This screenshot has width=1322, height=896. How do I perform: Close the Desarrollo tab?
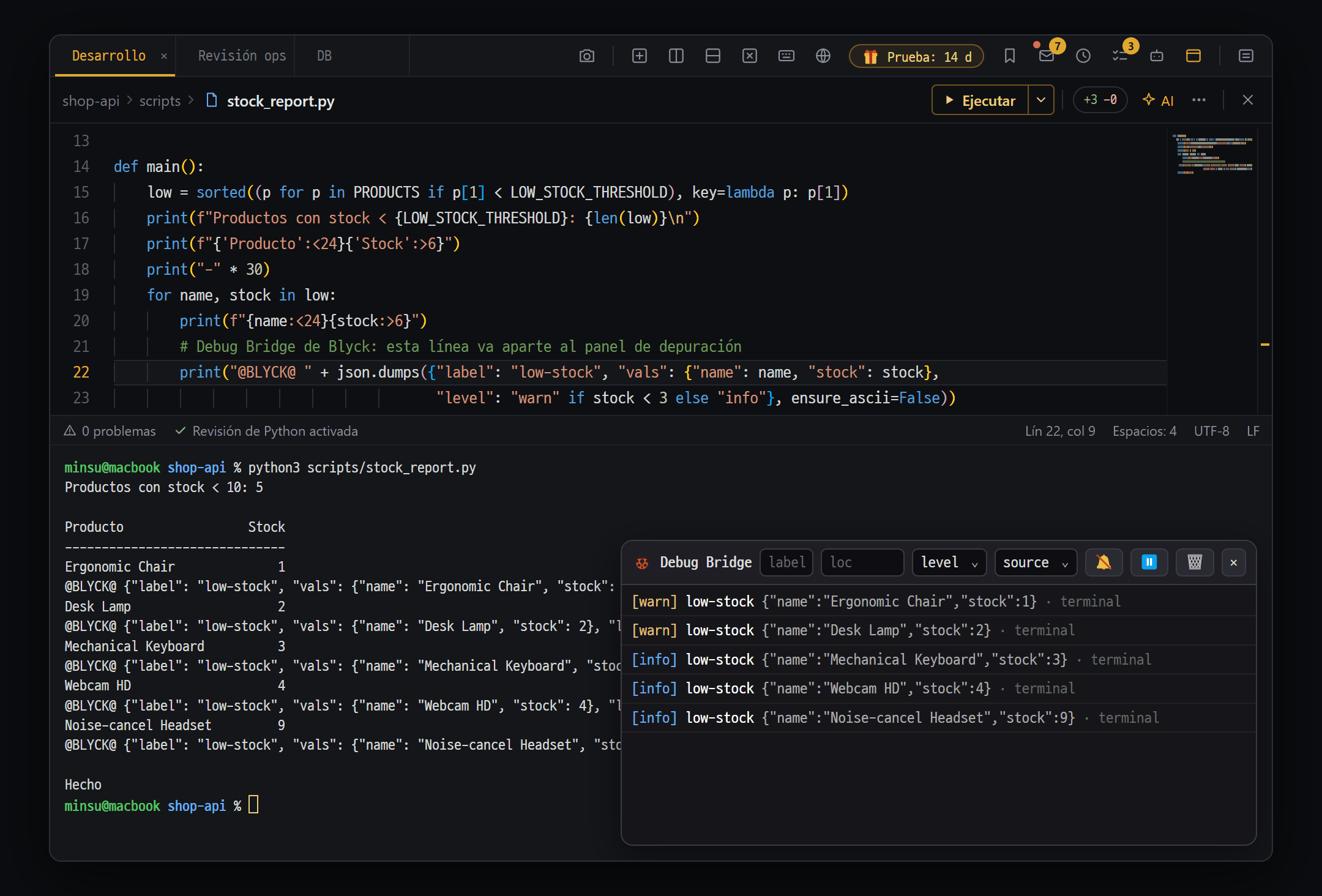pos(164,56)
